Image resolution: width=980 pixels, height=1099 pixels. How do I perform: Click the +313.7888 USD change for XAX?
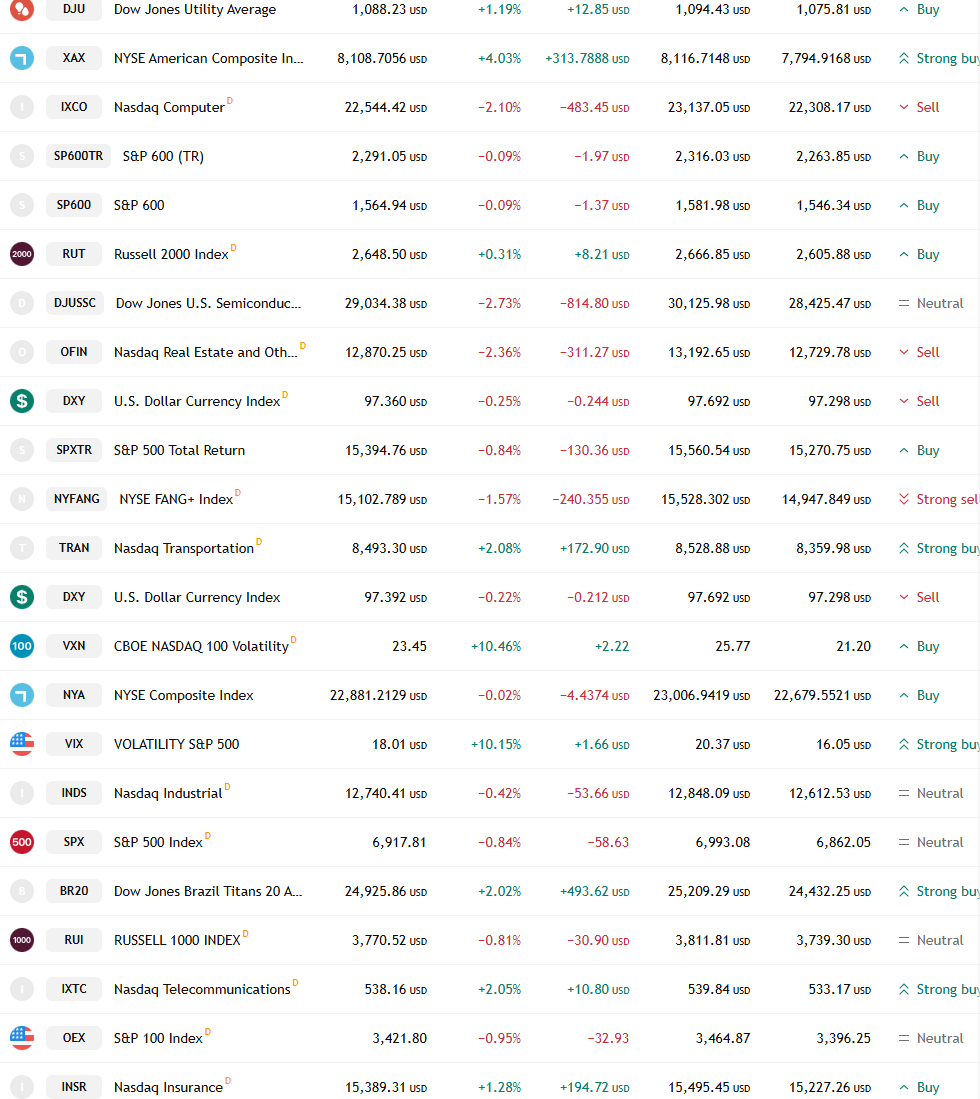click(x=587, y=58)
